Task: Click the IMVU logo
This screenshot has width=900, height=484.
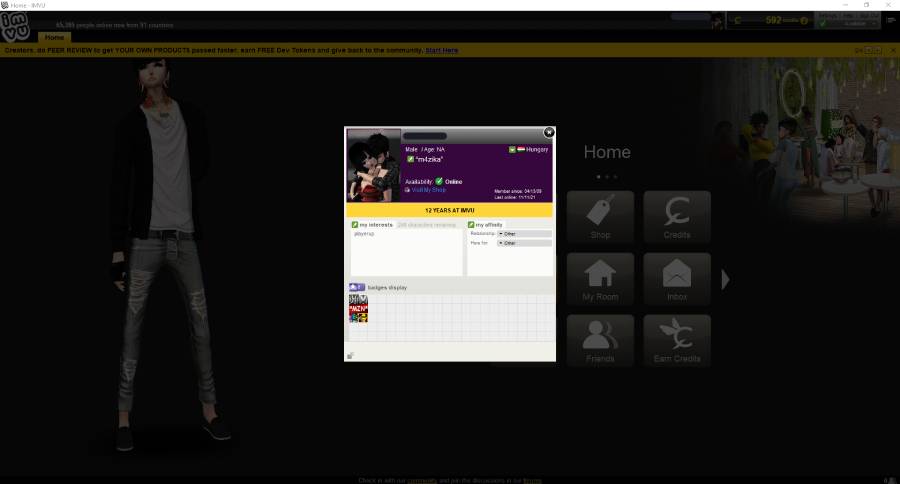Action: (x=15, y=26)
